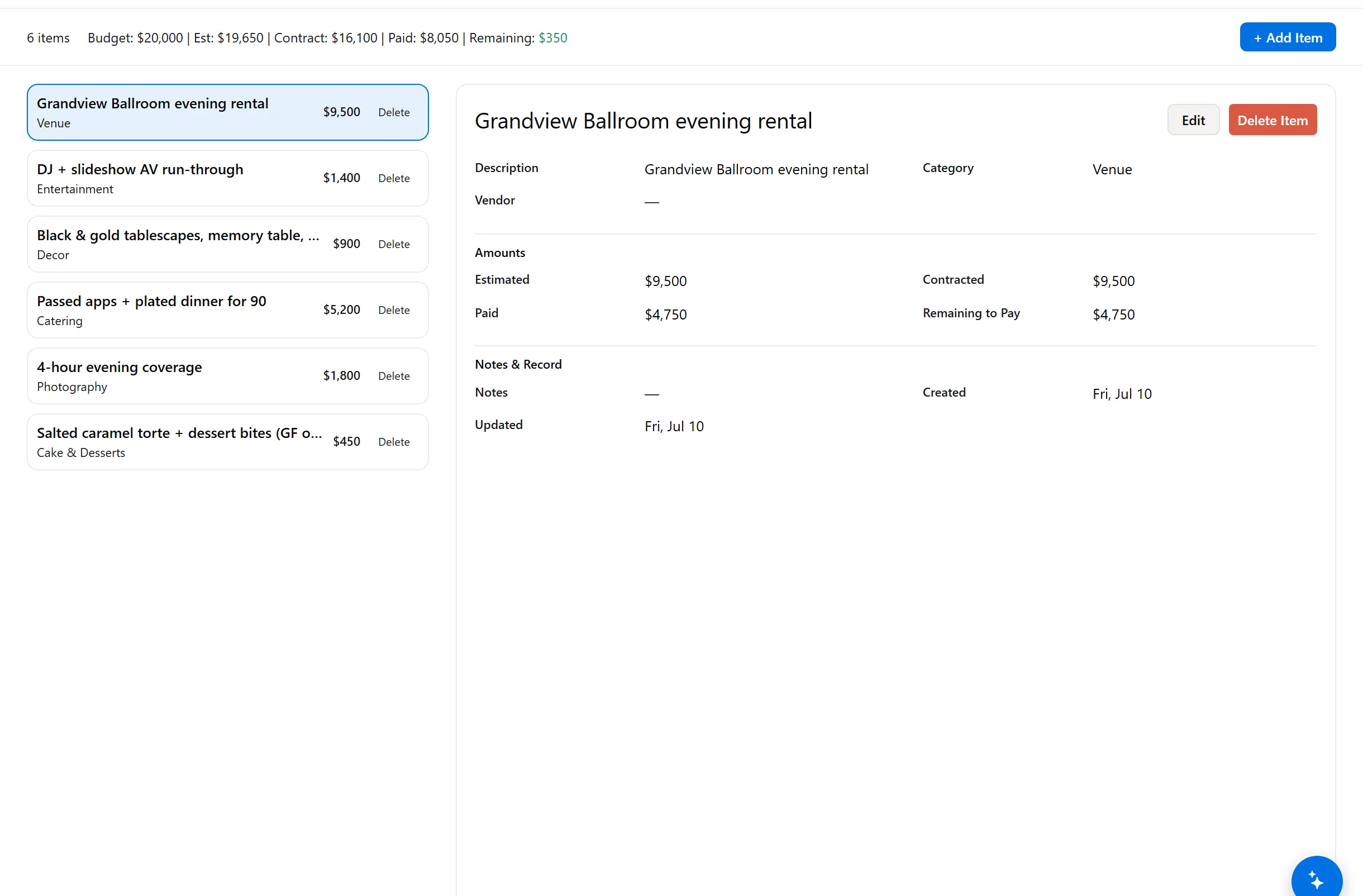This screenshot has height=896, width=1363.
Task: Delete the Salted caramel torte row
Action: 393,441
